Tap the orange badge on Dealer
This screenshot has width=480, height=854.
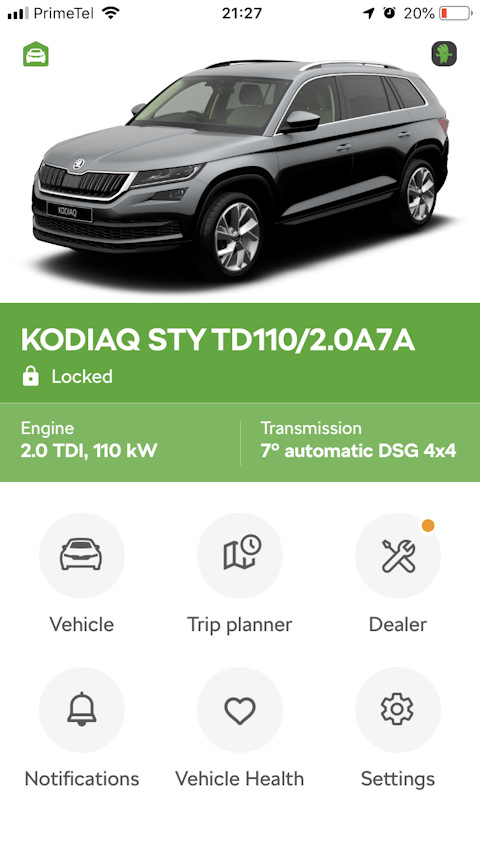coord(428,526)
